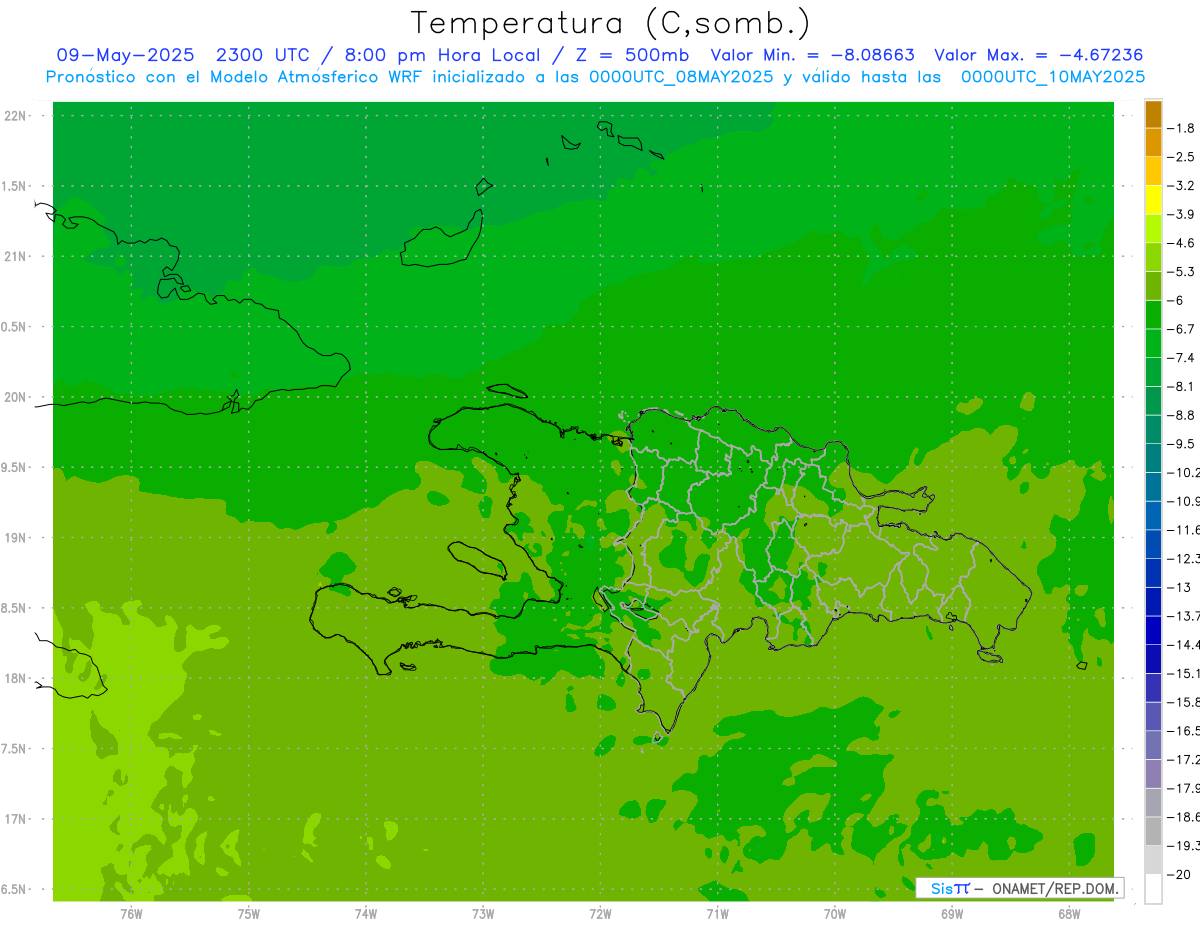Viewport: 1200px width, 927px height.
Task: Click the green swatch between -6 and -6.7
Action: point(1153,315)
